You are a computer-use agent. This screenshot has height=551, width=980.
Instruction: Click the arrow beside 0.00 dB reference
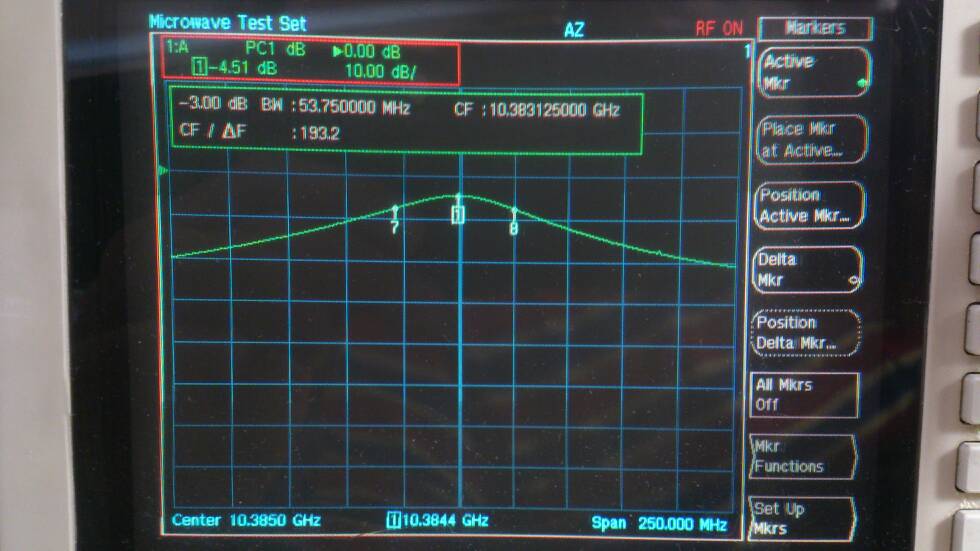(x=337, y=51)
